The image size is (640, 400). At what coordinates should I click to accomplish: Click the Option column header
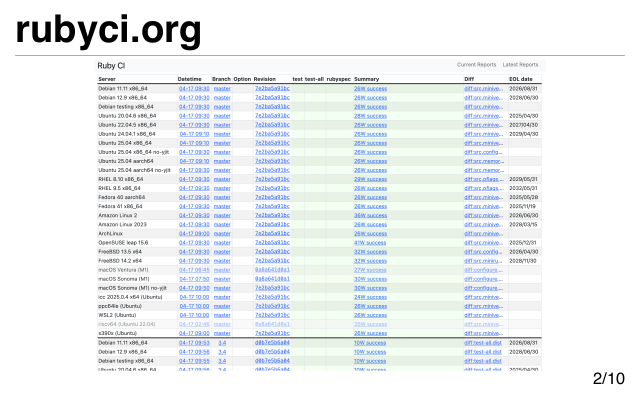(x=242, y=79)
